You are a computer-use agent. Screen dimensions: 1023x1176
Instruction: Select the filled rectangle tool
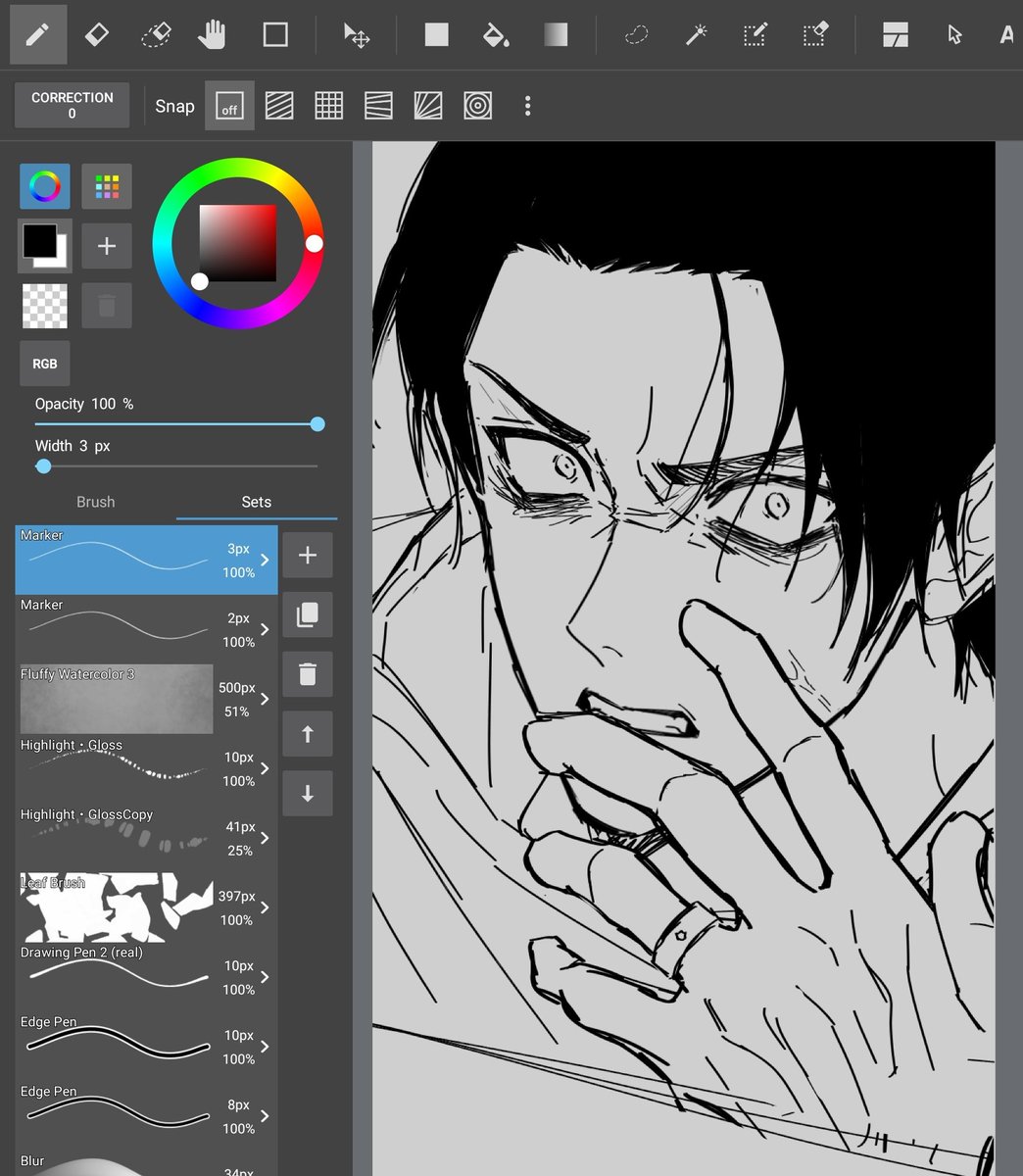coord(436,34)
